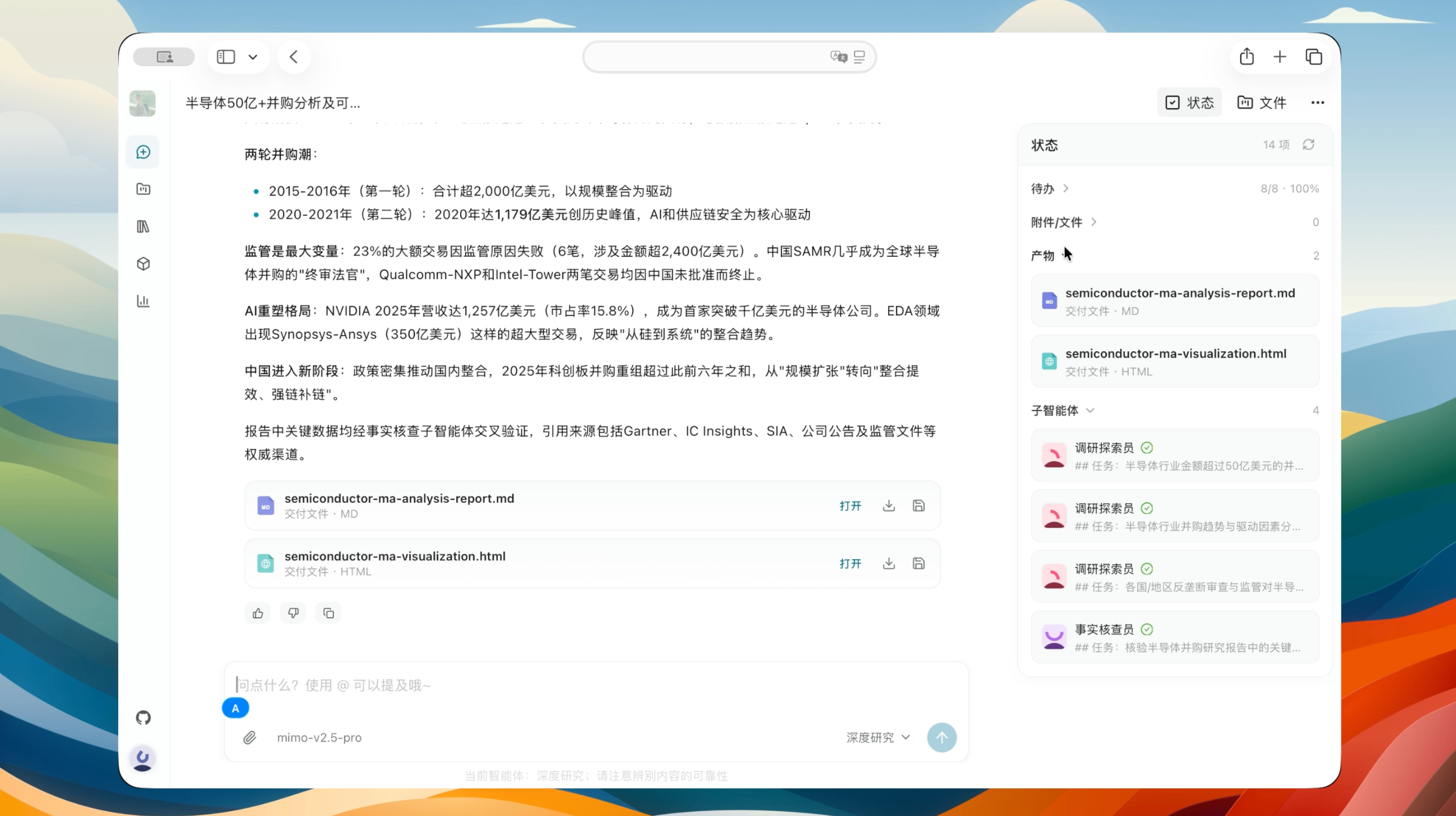The width and height of the screenshot is (1456, 816).
Task: Give the response a thumbs up
Action: 258,613
